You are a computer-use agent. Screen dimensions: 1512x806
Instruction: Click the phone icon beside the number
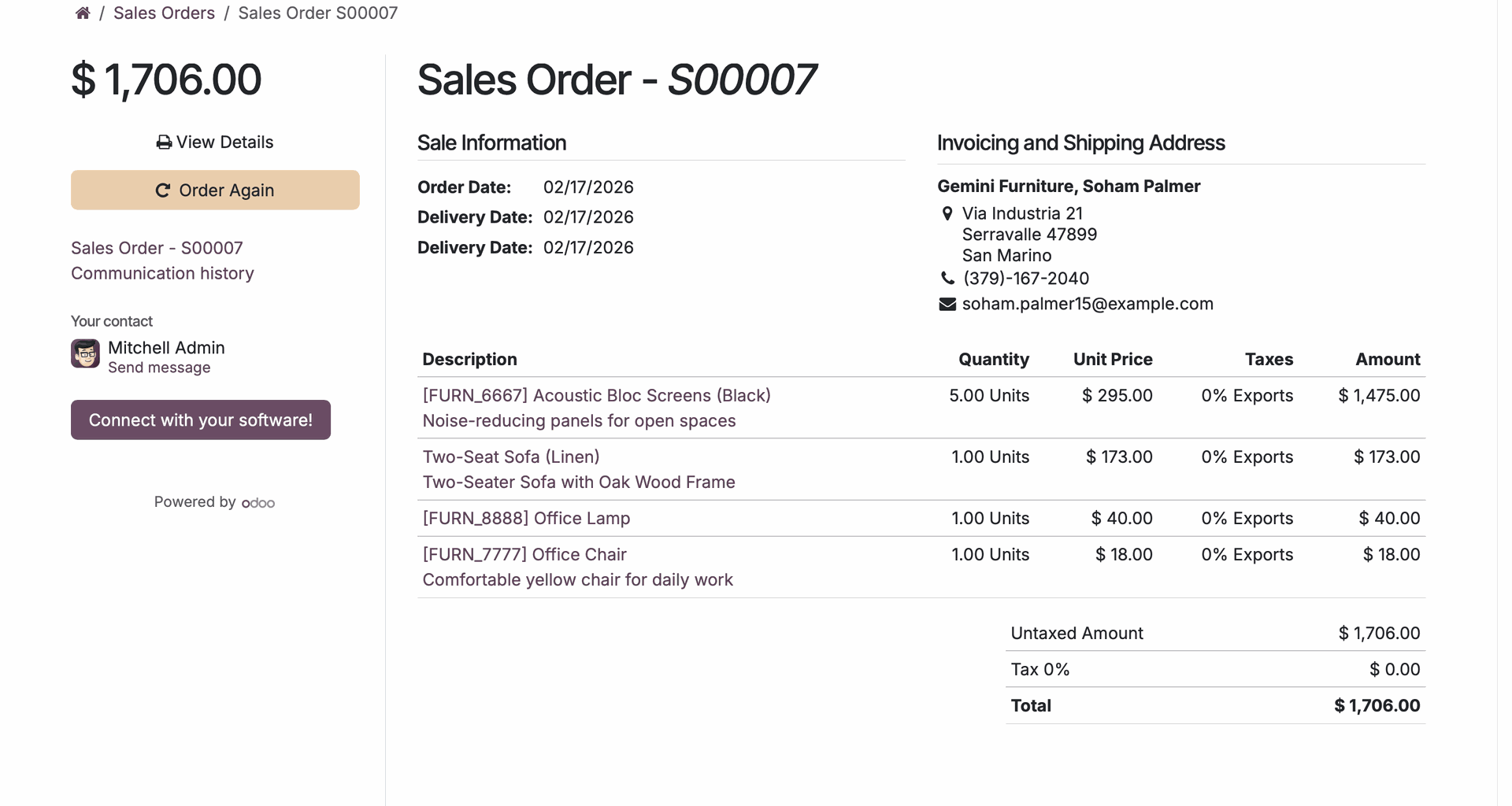tap(947, 279)
